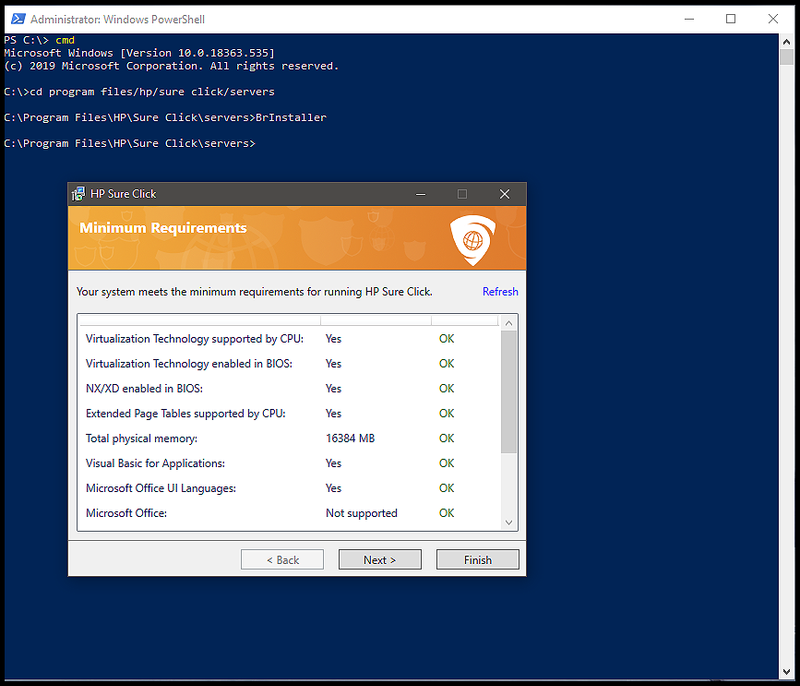Click the greyed-out < Back button
This screenshot has height=686, width=800.
(282, 560)
